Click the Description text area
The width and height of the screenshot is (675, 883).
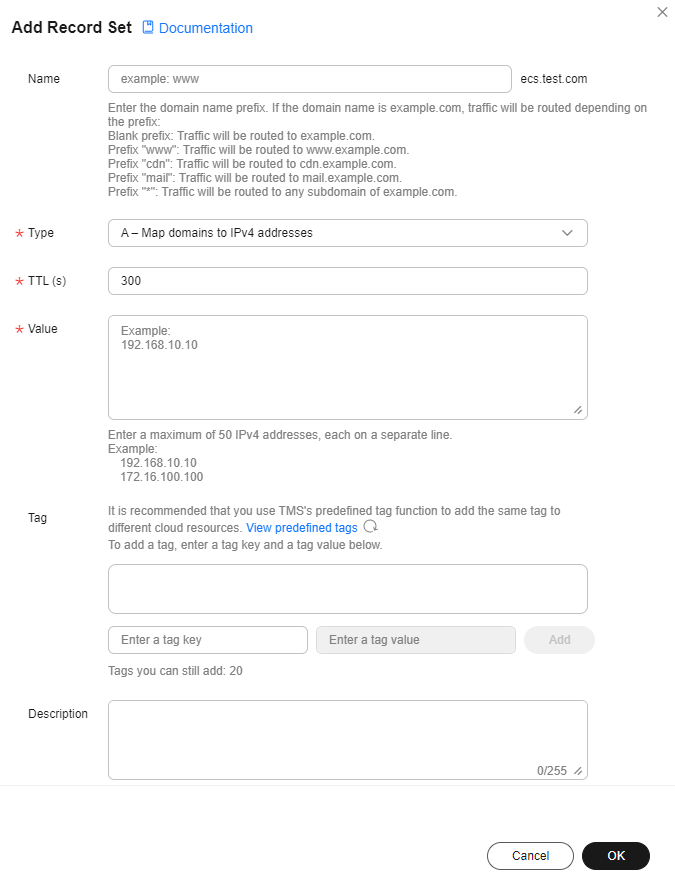click(348, 740)
